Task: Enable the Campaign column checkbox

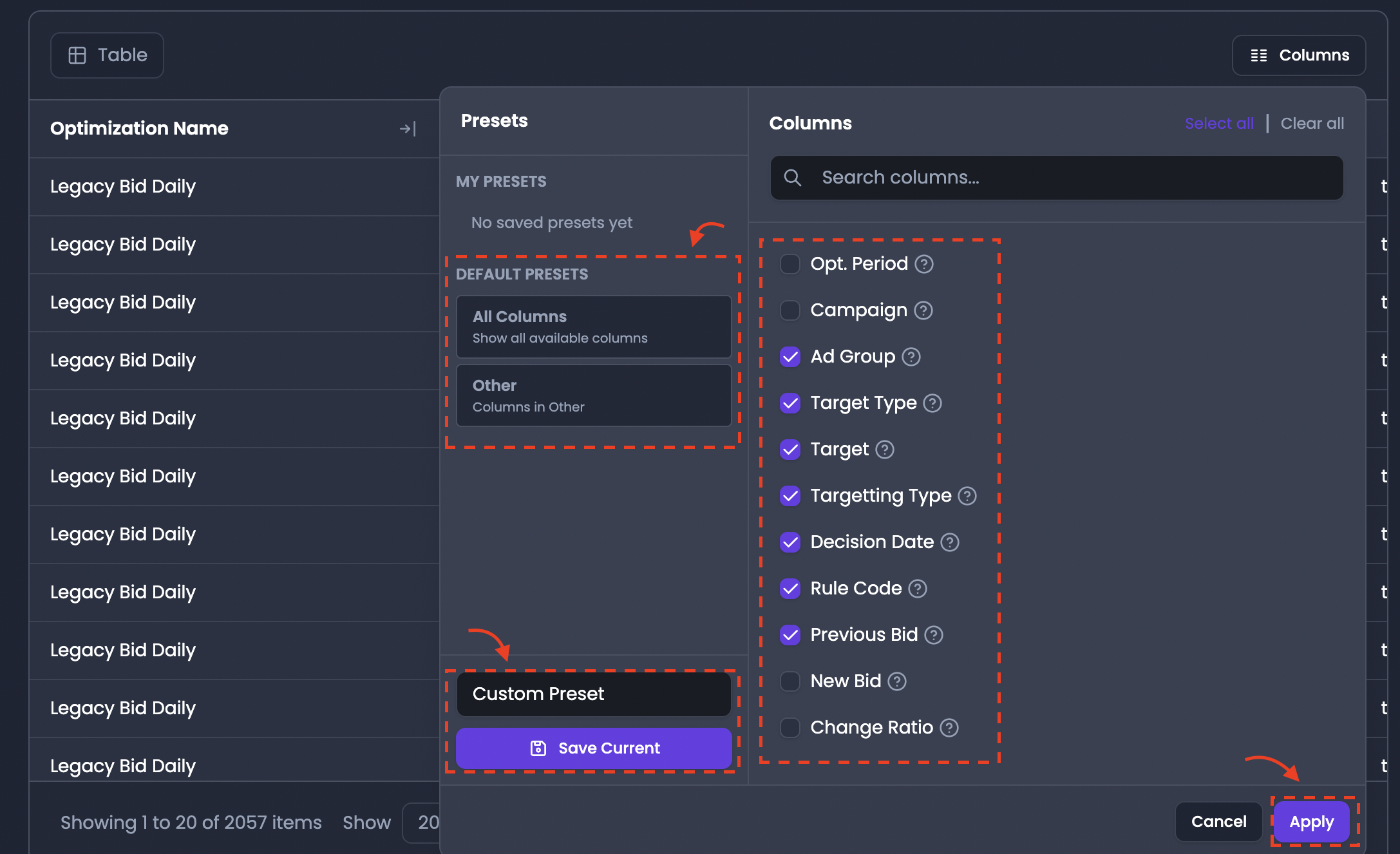Action: coord(790,310)
